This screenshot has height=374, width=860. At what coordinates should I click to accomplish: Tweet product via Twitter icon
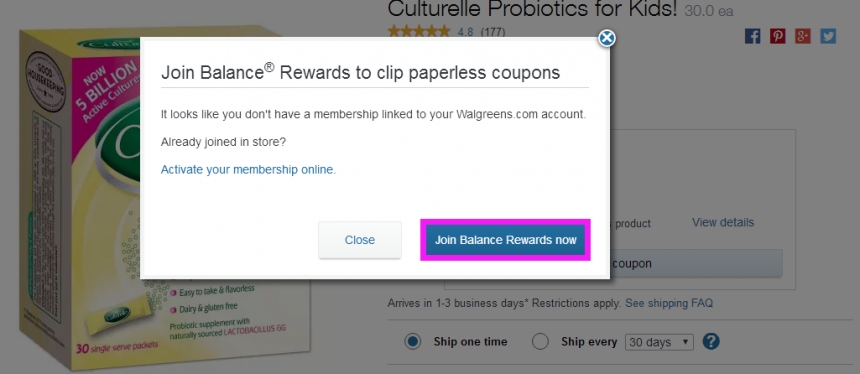(828, 36)
